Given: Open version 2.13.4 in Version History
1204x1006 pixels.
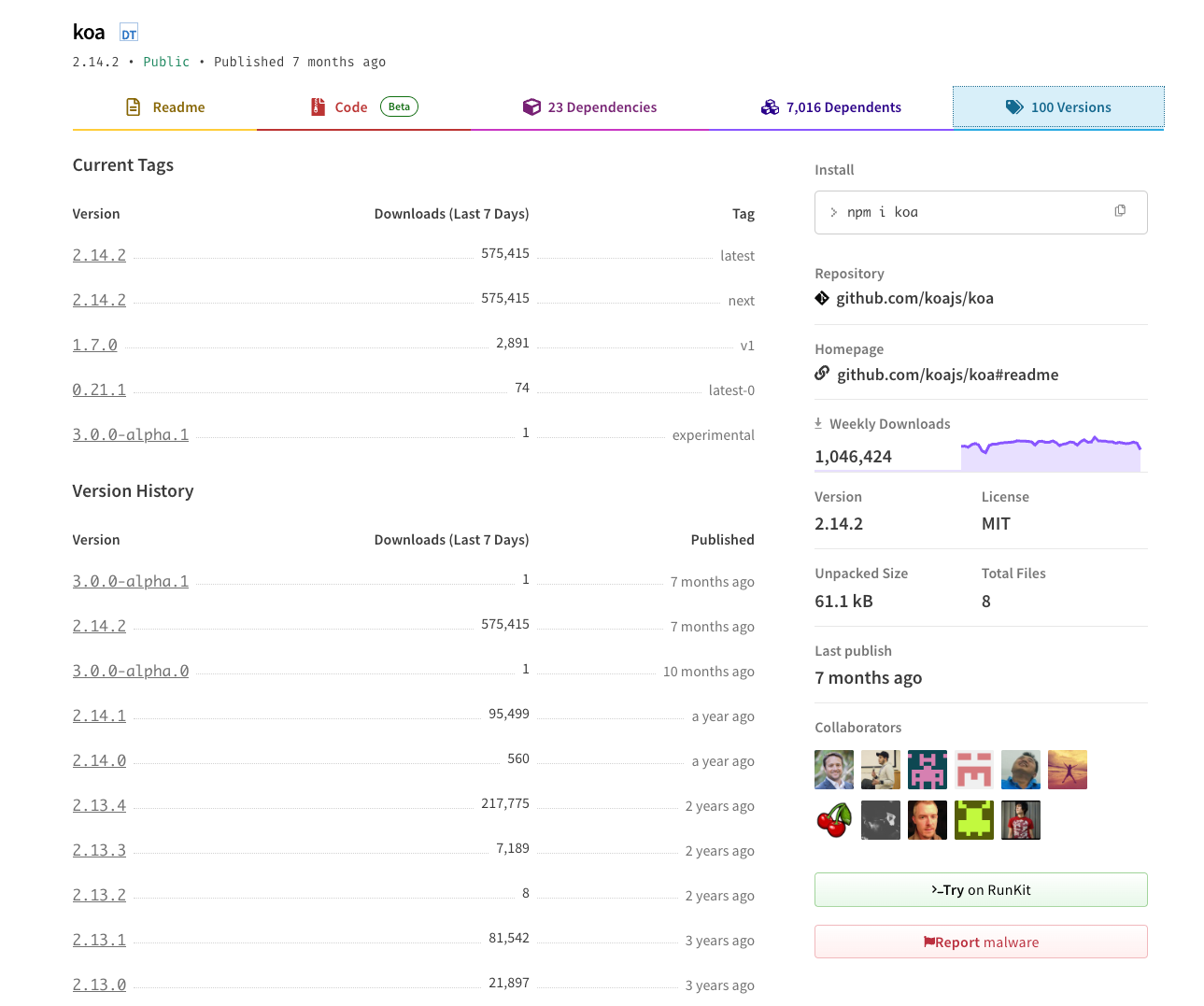Looking at the screenshot, I should click(x=99, y=805).
